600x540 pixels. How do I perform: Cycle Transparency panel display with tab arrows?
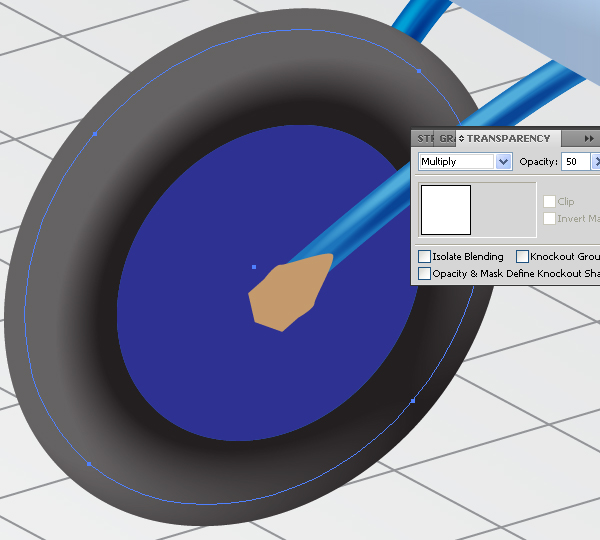tap(461, 139)
